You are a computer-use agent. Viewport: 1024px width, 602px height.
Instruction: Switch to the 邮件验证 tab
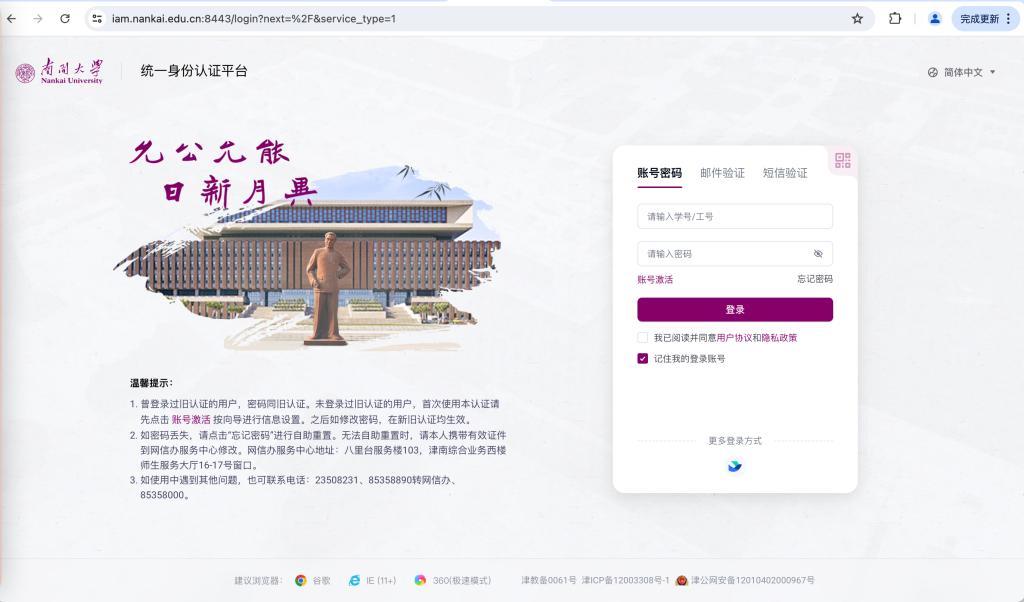point(722,173)
